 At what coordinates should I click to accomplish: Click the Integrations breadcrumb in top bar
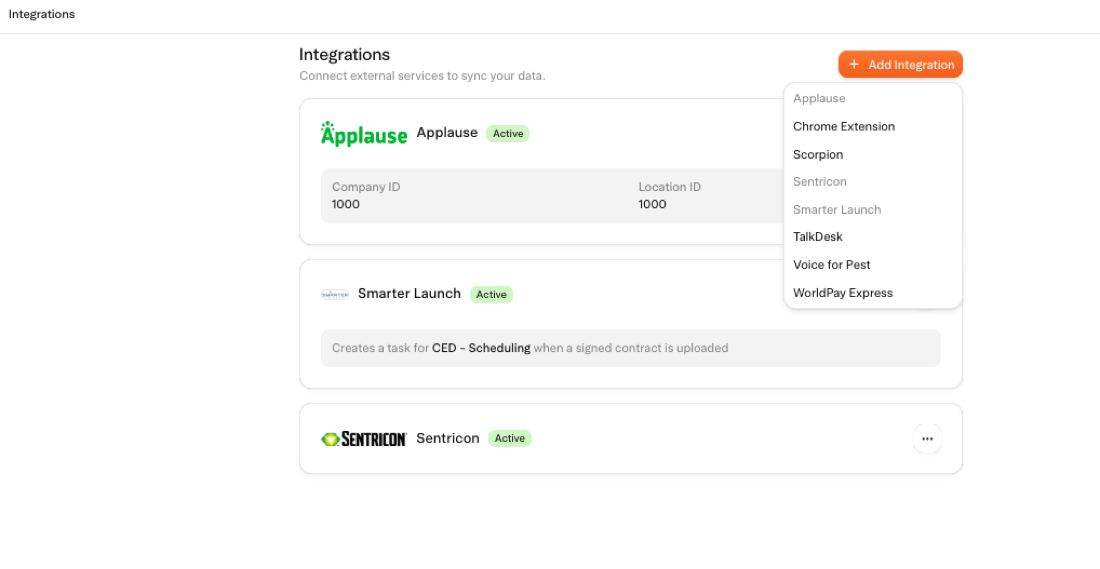point(41,14)
